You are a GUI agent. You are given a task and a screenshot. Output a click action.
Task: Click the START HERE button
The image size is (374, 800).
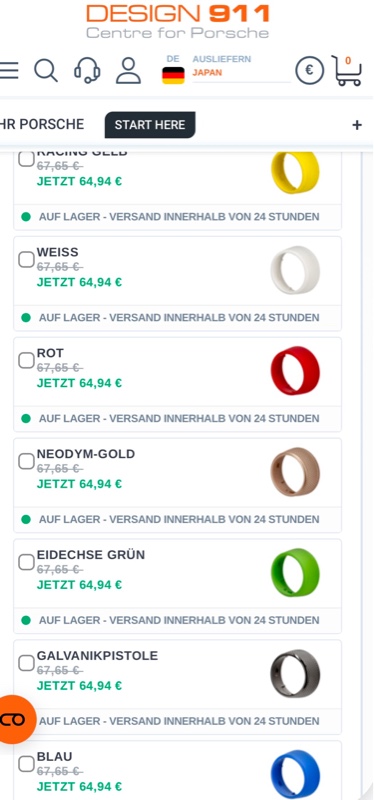click(150, 125)
